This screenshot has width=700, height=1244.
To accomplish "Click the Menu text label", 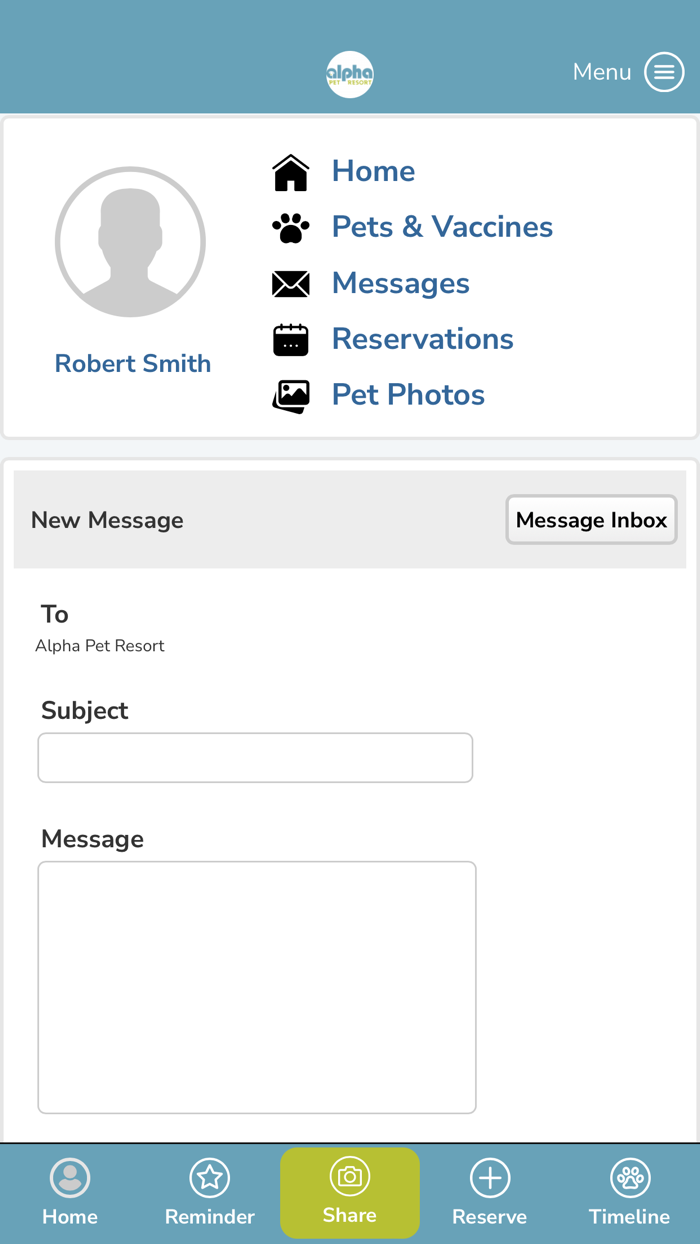I will [x=601, y=72].
